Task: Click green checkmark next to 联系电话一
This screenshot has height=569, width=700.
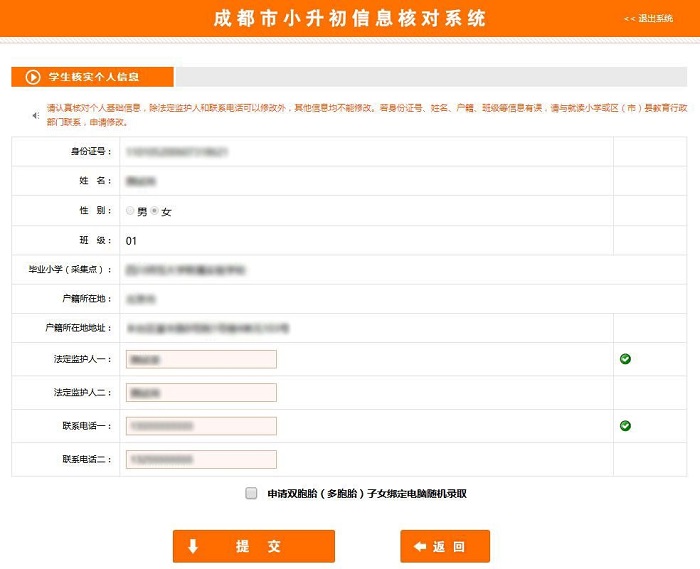Action: [x=625, y=425]
